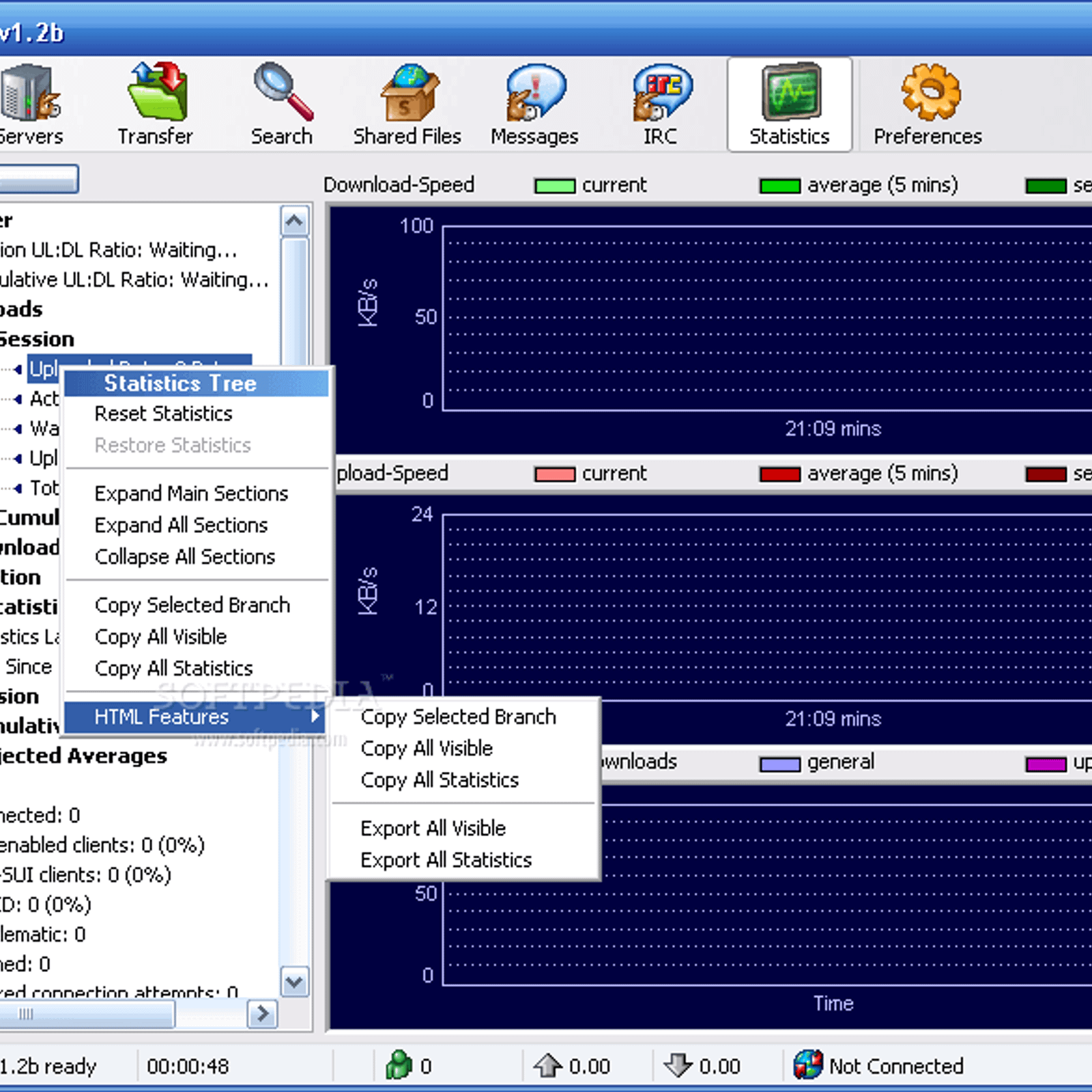Click the 'average (5 mins)' download legend label
The width and height of the screenshot is (1092, 1092).
click(x=883, y=185)
